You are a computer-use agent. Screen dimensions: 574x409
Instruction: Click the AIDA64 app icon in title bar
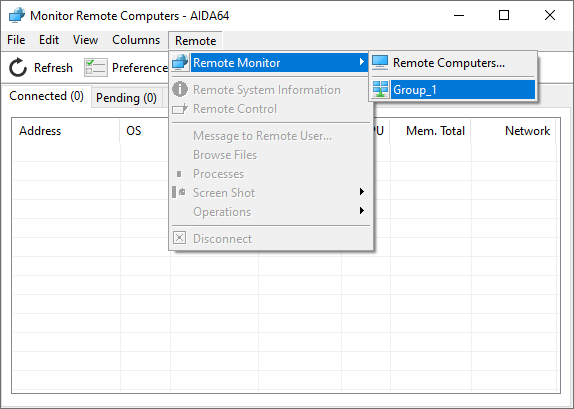click(x=17, y=15)
